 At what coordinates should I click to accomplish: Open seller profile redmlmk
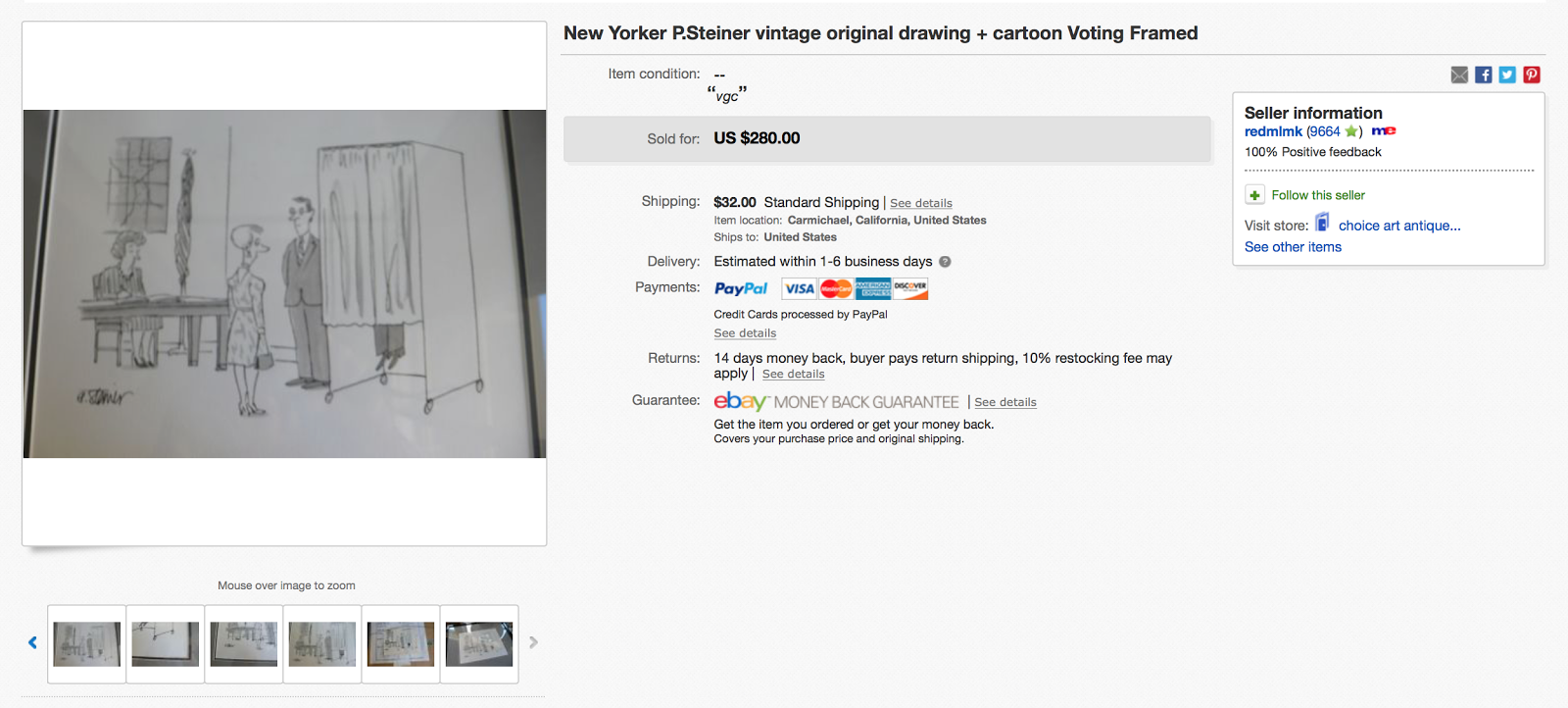(x=1273, y=131)
